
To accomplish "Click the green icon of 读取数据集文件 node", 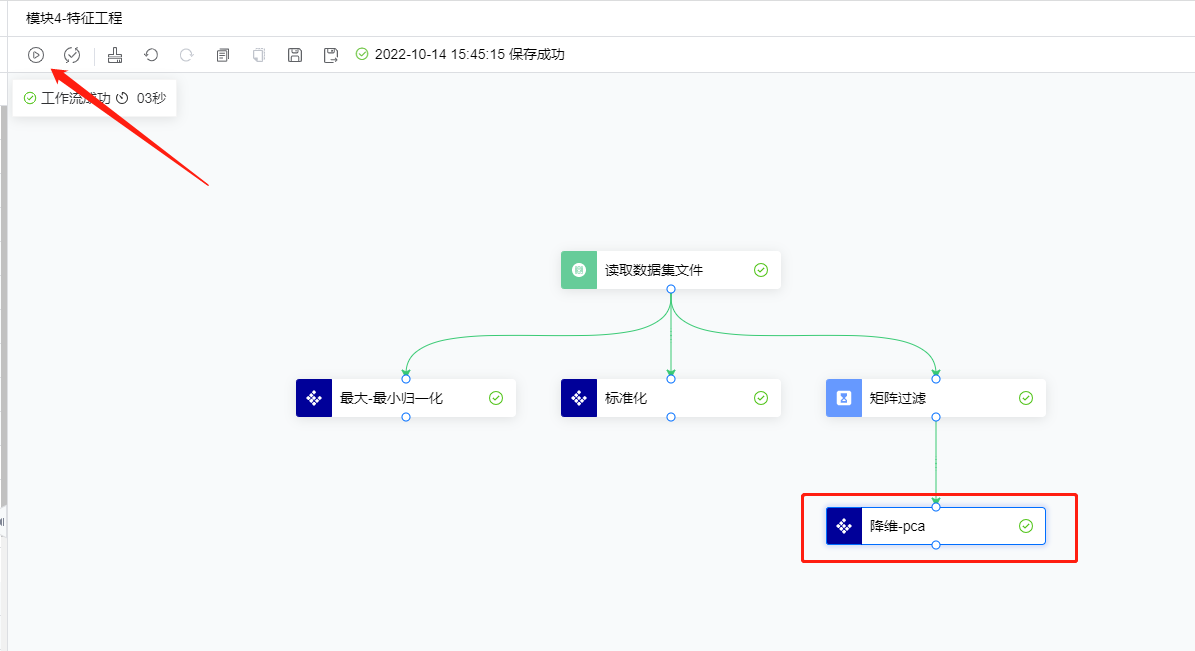I will point(579,270).
